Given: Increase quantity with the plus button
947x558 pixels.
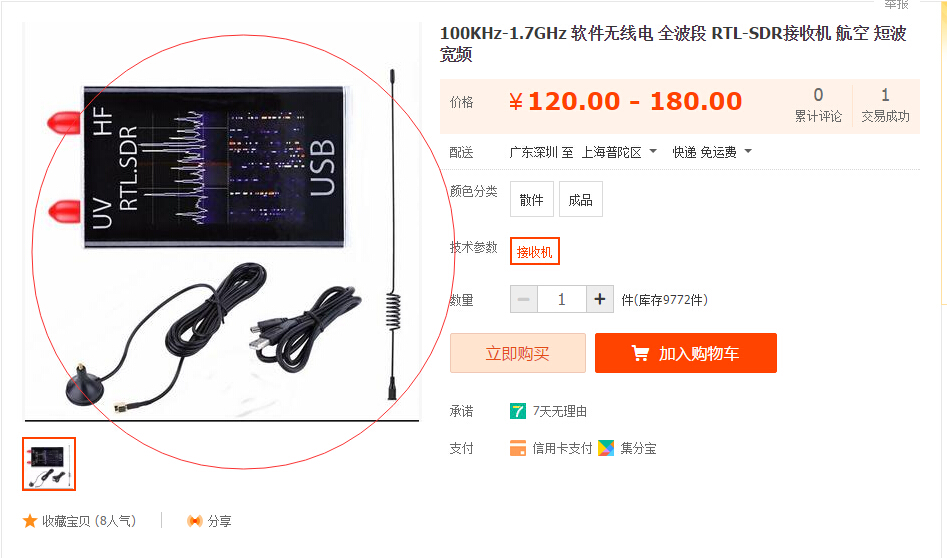Looking at the screenshot, I should pyautogui.click(x=600, y=299).
